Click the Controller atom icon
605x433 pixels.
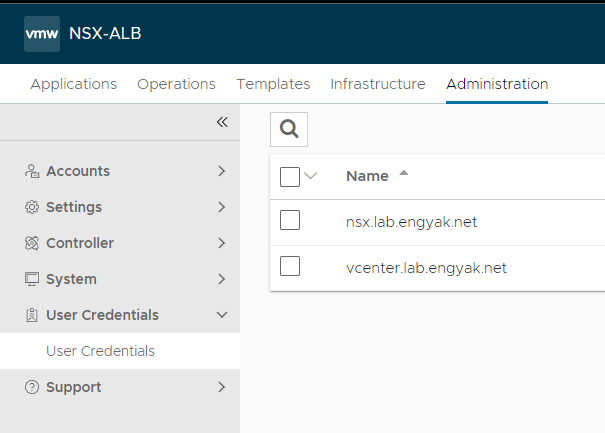pos(32,243)
